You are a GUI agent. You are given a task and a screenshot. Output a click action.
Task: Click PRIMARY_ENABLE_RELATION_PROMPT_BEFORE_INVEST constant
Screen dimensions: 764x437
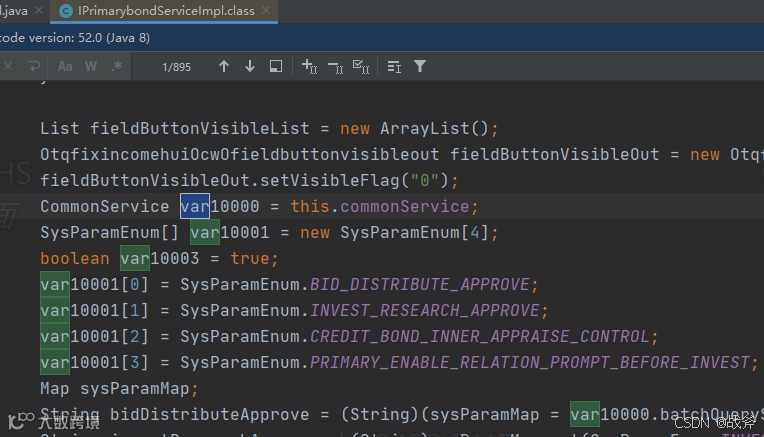(530, 362)
